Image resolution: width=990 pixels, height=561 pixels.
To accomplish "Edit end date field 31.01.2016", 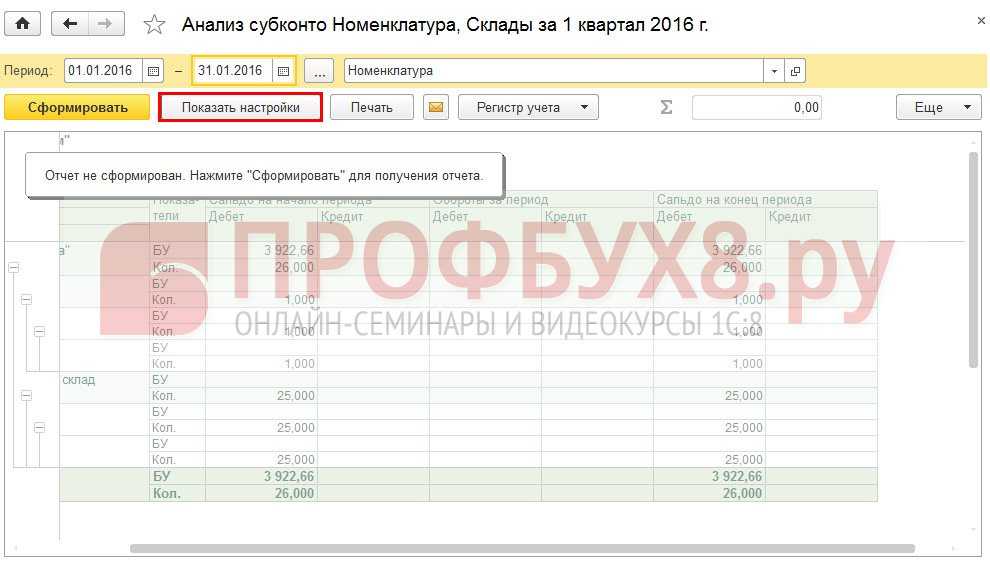I will pyautogui.click(x=234, y=71).
